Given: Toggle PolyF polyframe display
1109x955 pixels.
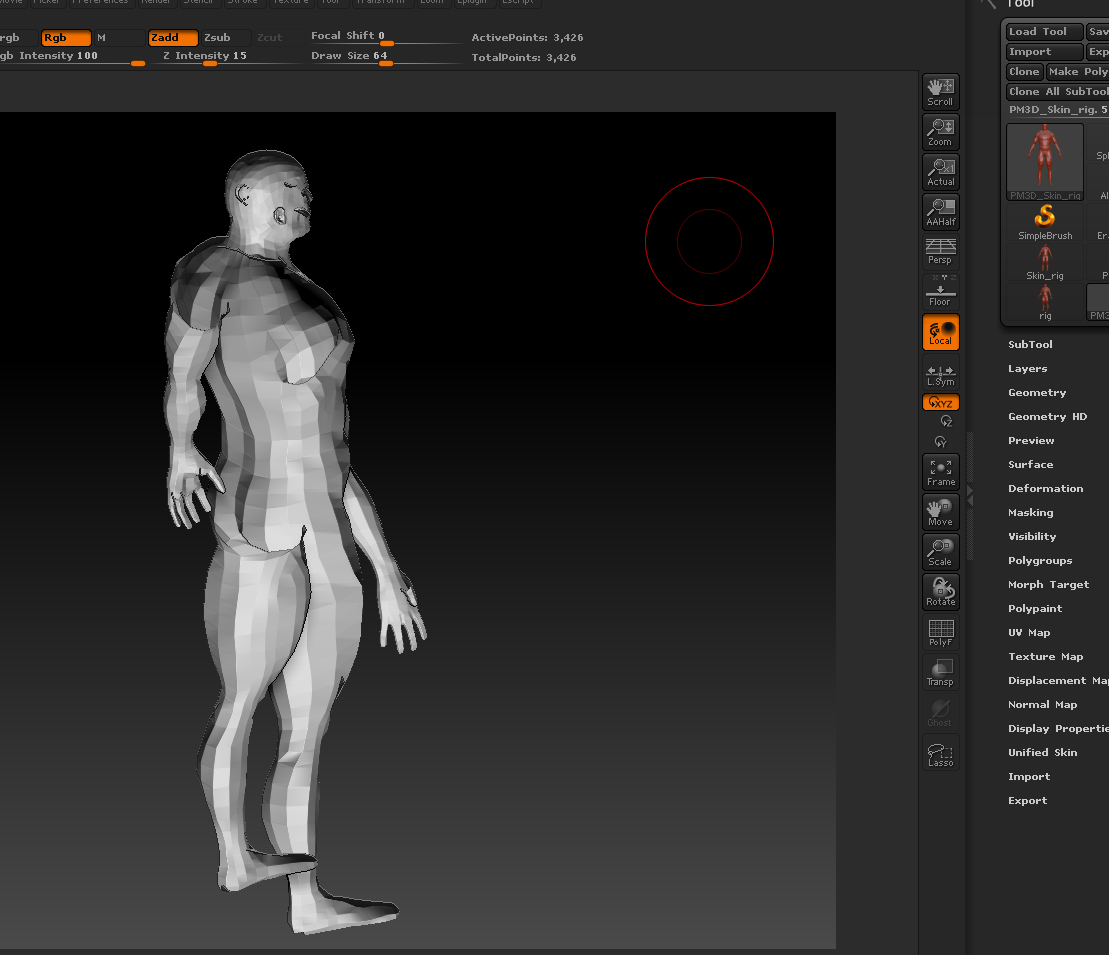Looking at the screenshot, I should click(x=940, y=632).
